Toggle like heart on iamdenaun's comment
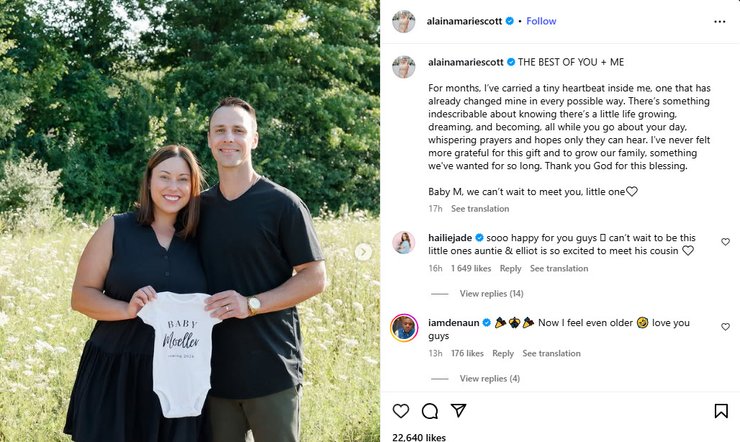Viewport: 740px width, 442px height. tap(725, 327)
